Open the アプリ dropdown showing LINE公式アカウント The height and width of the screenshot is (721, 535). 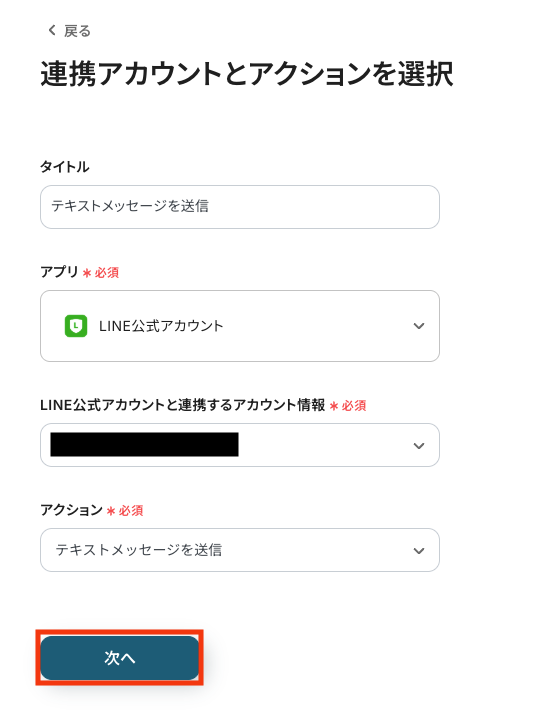(240, 326)
